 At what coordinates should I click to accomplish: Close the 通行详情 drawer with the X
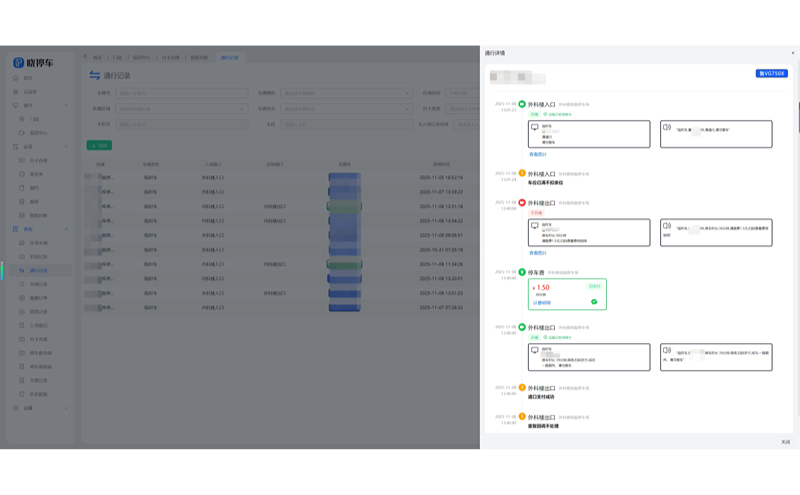[x=793, y=53]
